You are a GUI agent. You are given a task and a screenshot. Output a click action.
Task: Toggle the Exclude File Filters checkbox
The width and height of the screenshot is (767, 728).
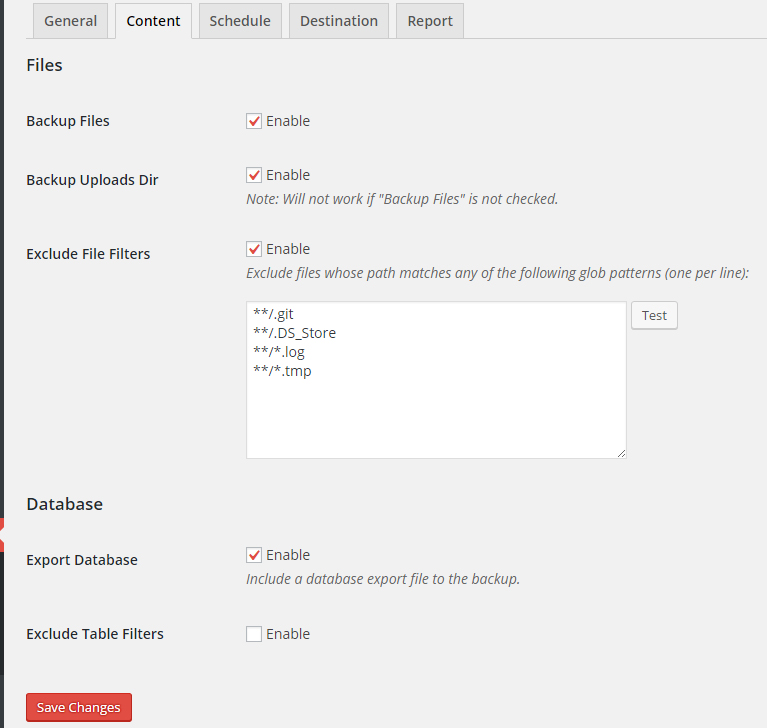[x=254, y=249]
